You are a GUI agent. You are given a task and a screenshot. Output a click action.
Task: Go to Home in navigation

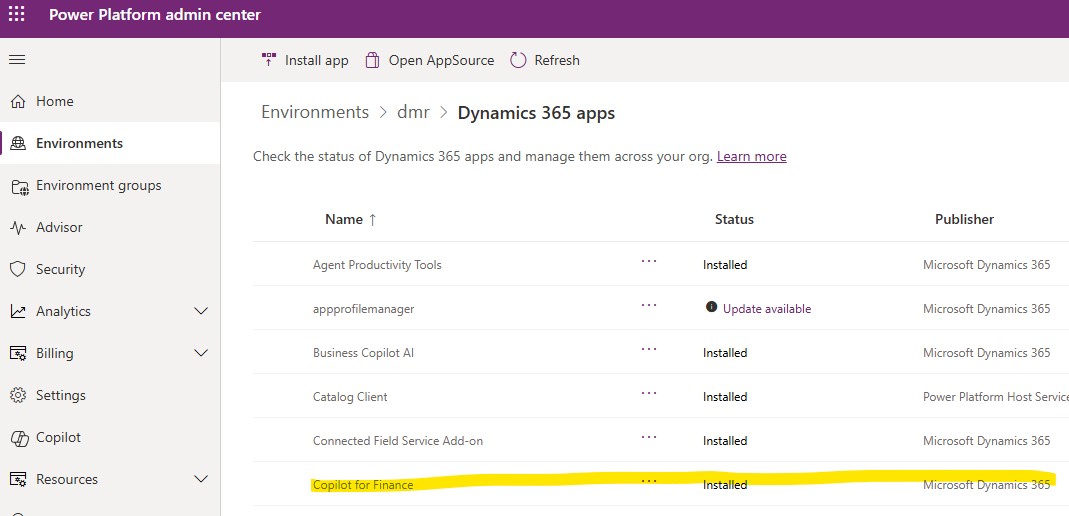[55, 102]
